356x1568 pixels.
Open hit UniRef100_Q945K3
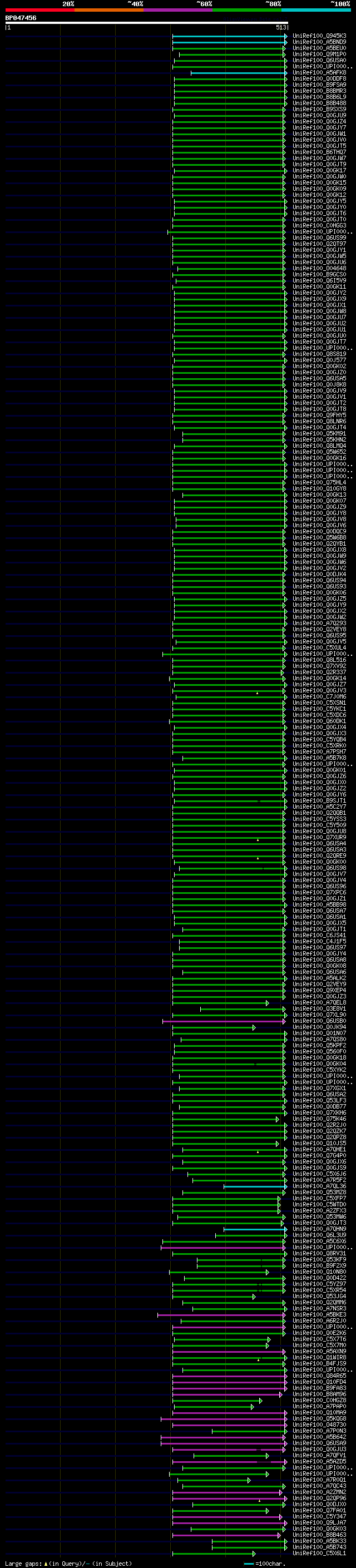[319, 36]
